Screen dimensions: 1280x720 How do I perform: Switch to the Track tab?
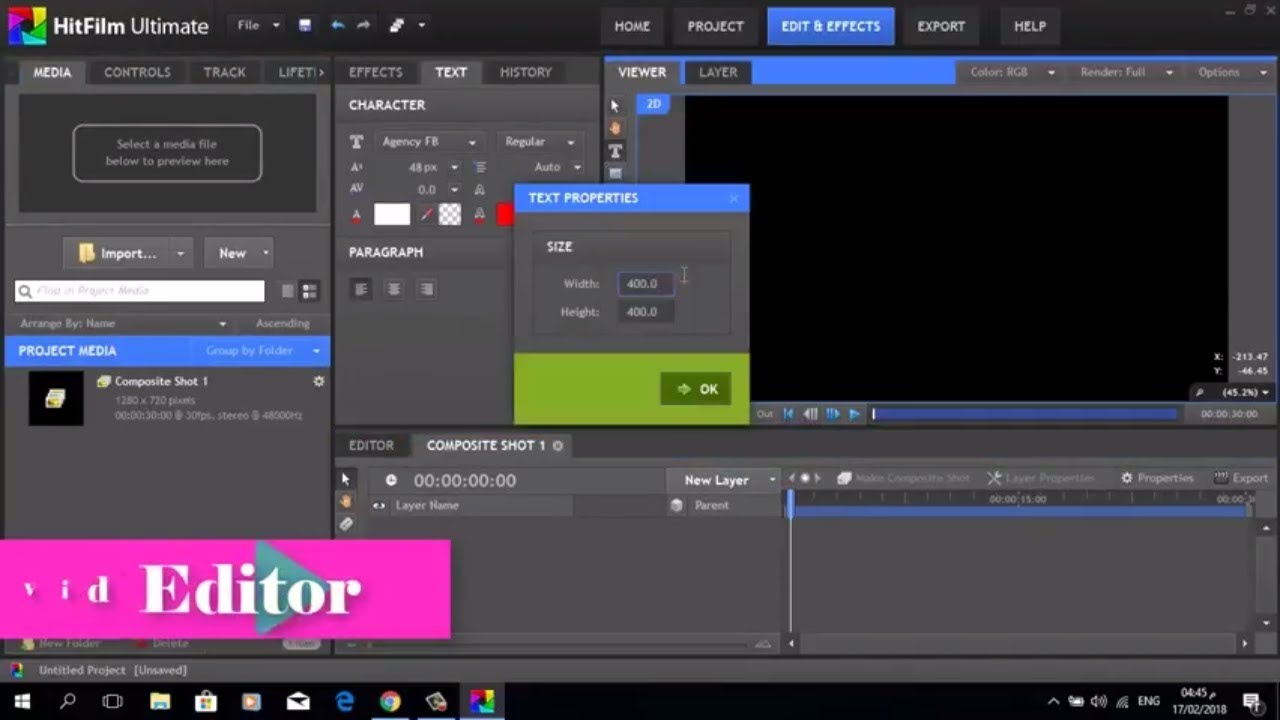click(x=224, y=72)
